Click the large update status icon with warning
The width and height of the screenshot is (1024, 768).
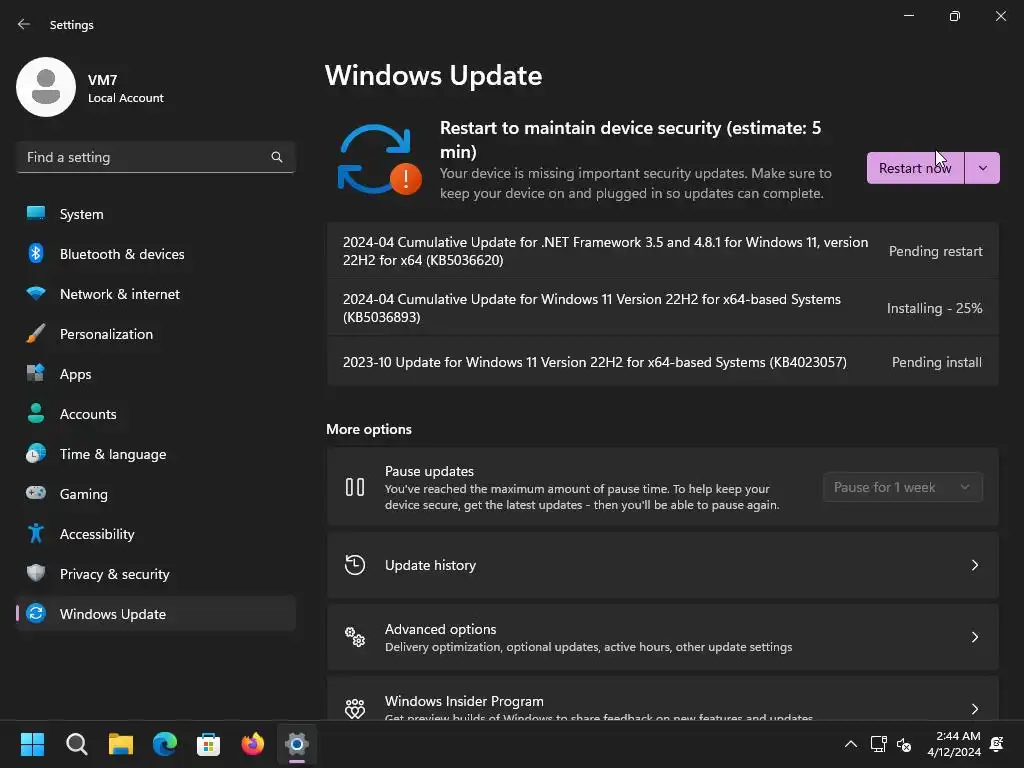(379, 159)
